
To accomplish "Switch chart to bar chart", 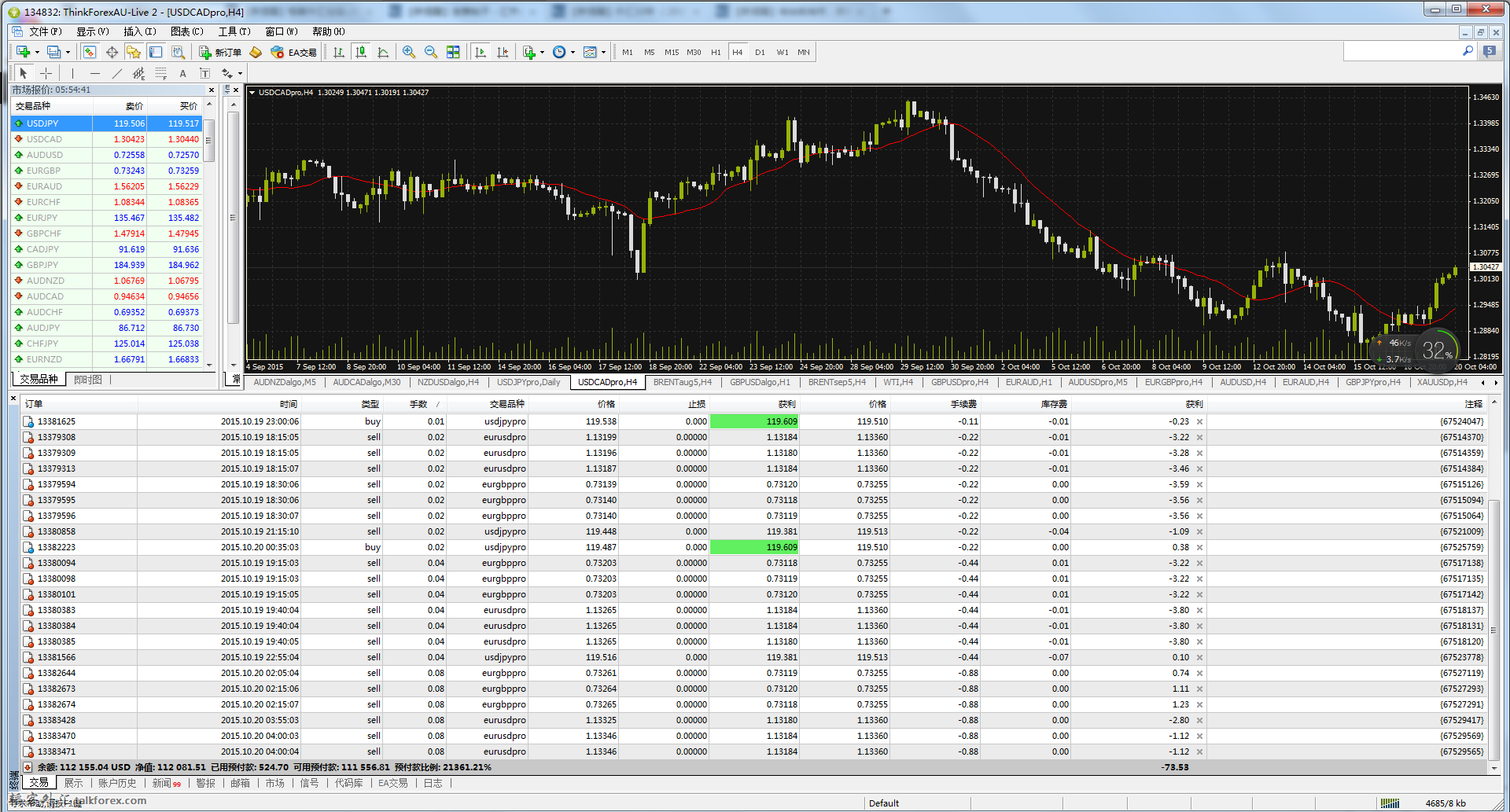I will click(x=339, y=52).
